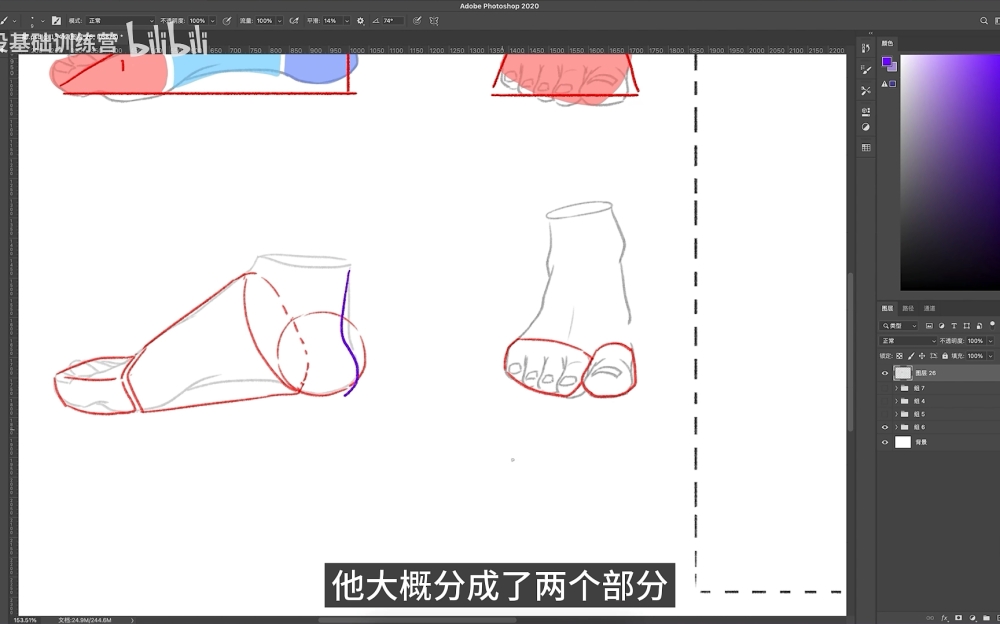Image resolution: width=1000 pixels, height=624 pixels.
Task: Show the 组 4 group visibility box
Action: [x=885, y=401]
